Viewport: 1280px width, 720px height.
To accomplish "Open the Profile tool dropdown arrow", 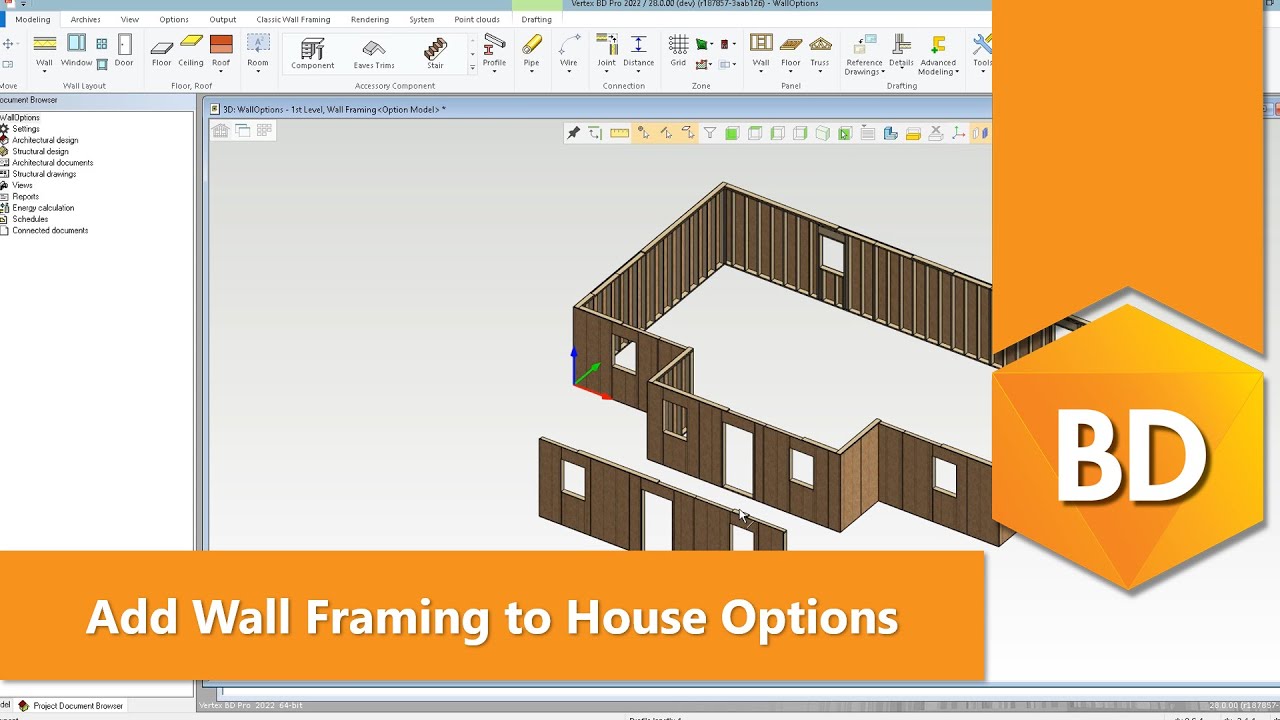I will [x=494, y=73].
